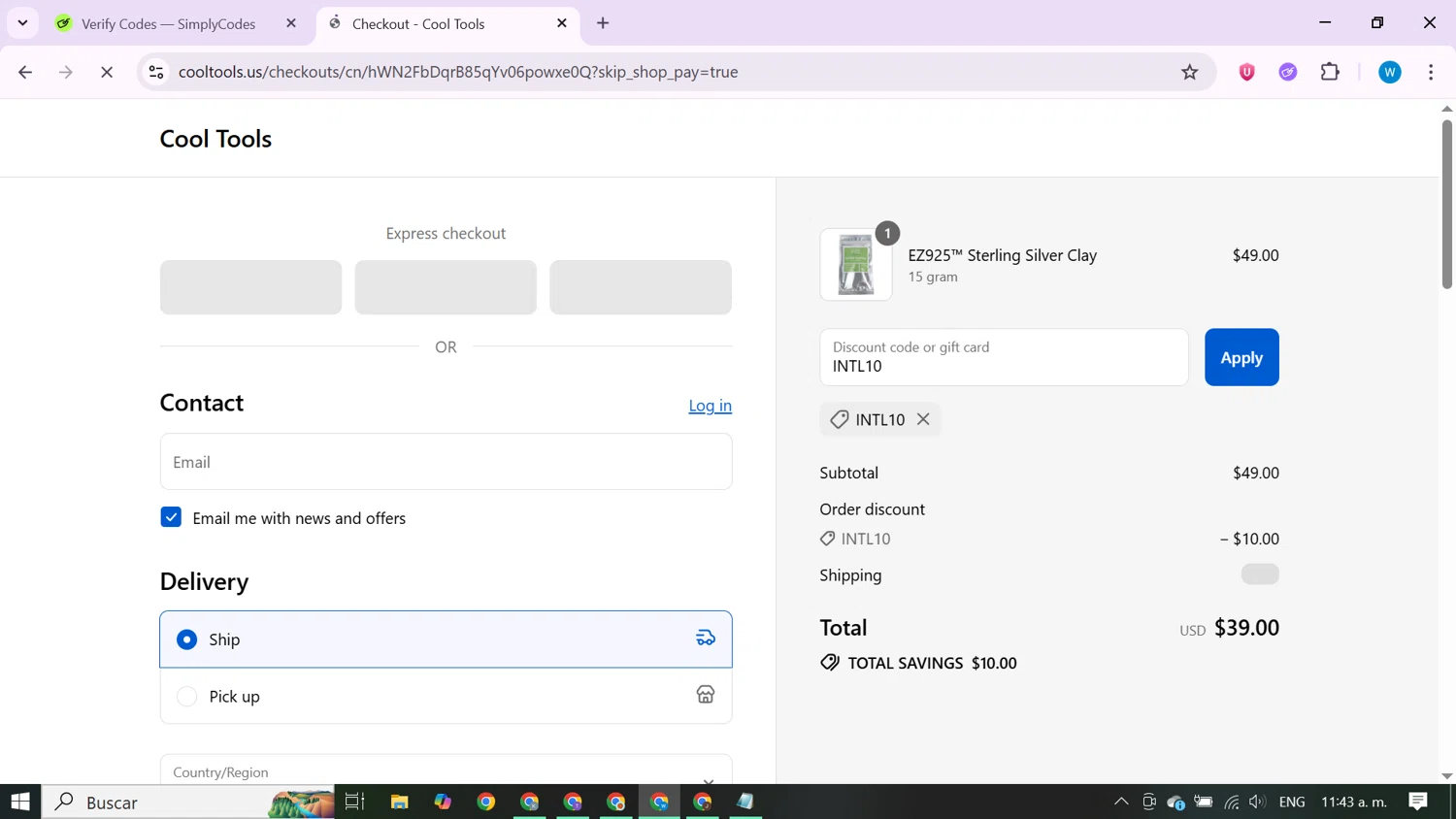
Task: View site information icon in address bar
Action: click(156, 72)
